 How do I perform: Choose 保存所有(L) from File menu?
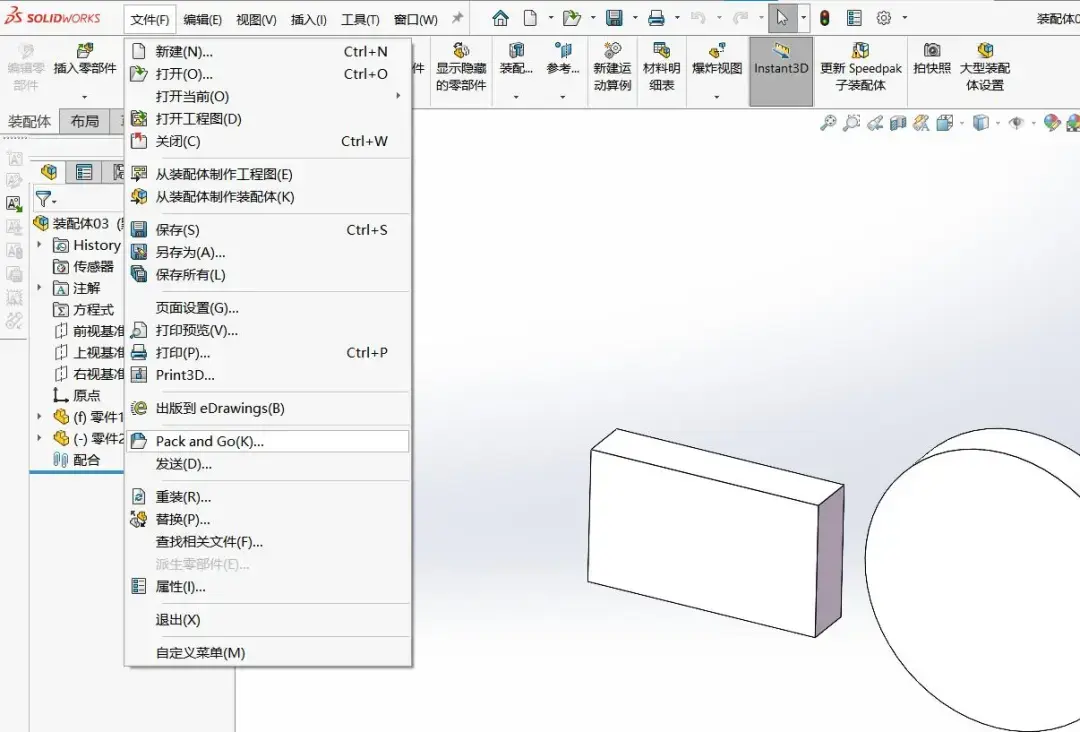point(269,275)
